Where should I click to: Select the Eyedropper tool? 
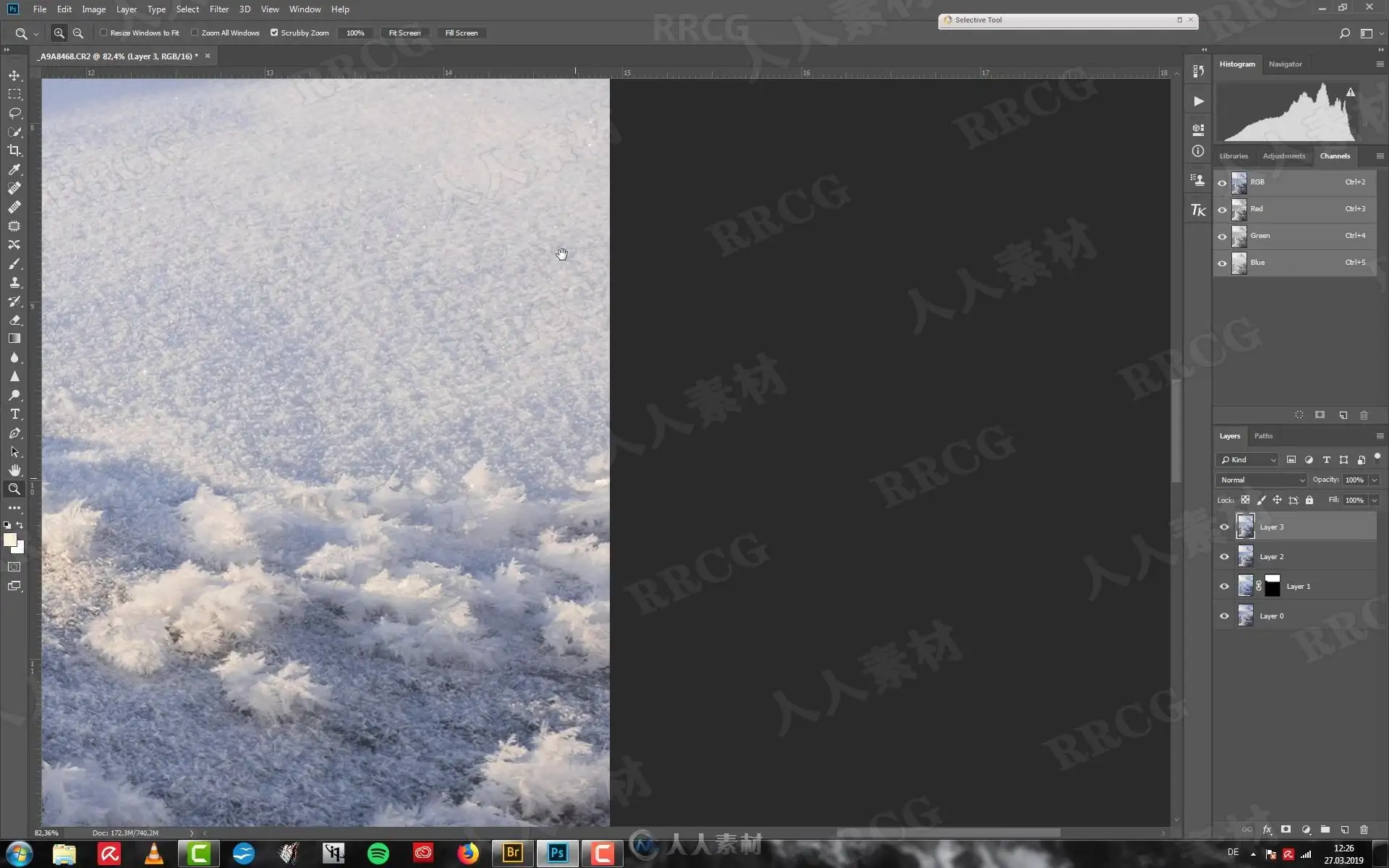point(14,169)
